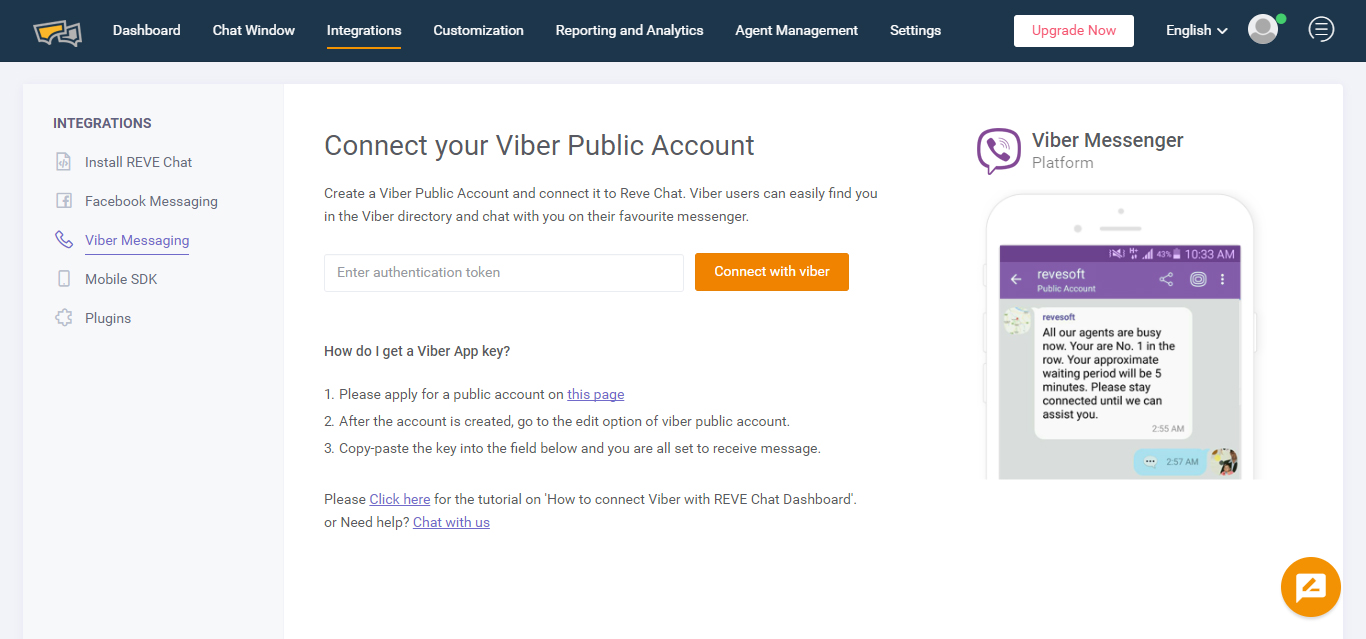
Task: Open the Agent Management tab
Action: pos(796,30)
